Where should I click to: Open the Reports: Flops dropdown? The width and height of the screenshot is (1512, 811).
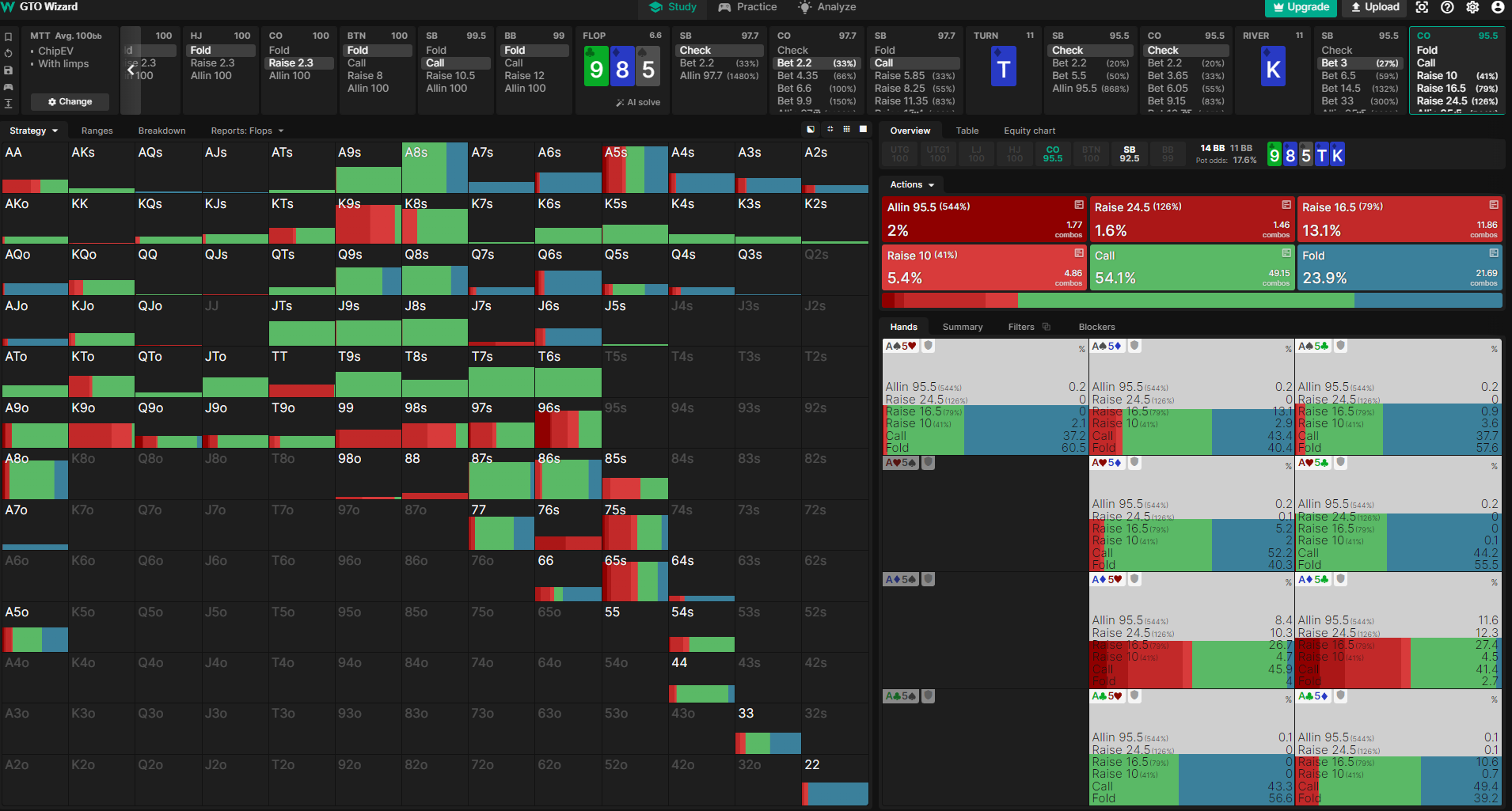pos(247,131)
